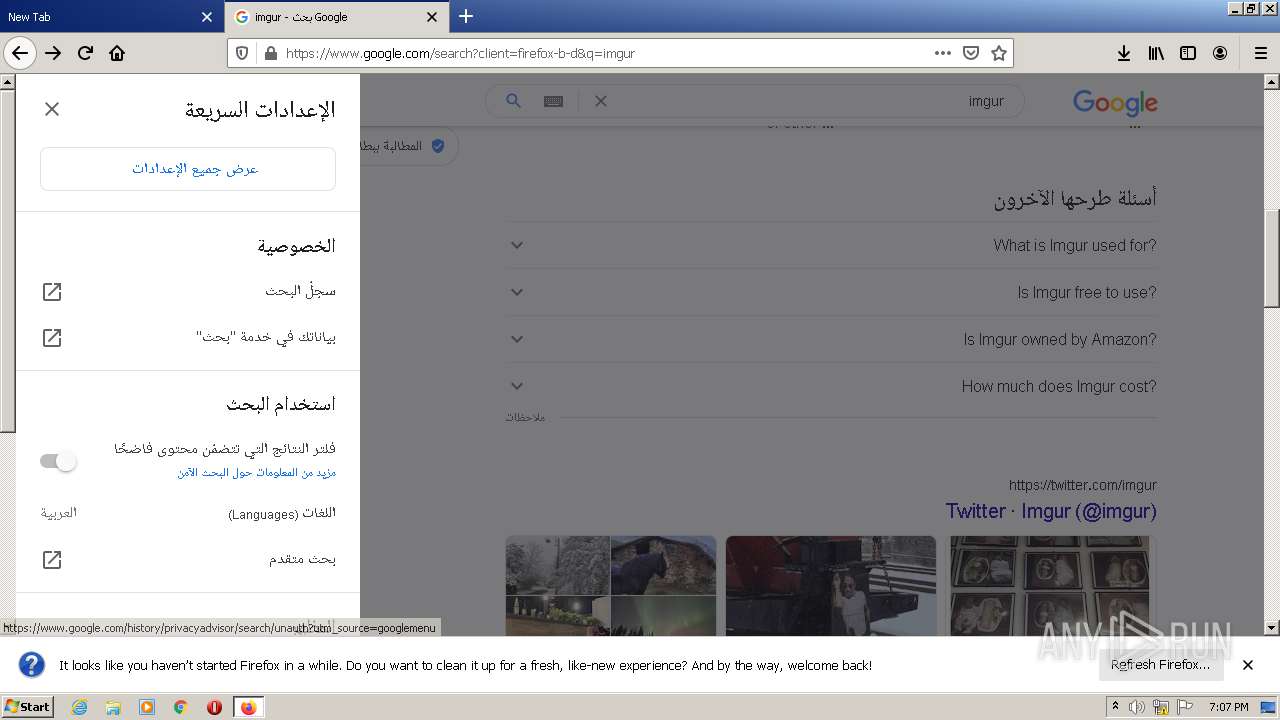Reload the current page
Image resolution: width=1280 pixels, height=720 pixels.
tap(85, 53)
